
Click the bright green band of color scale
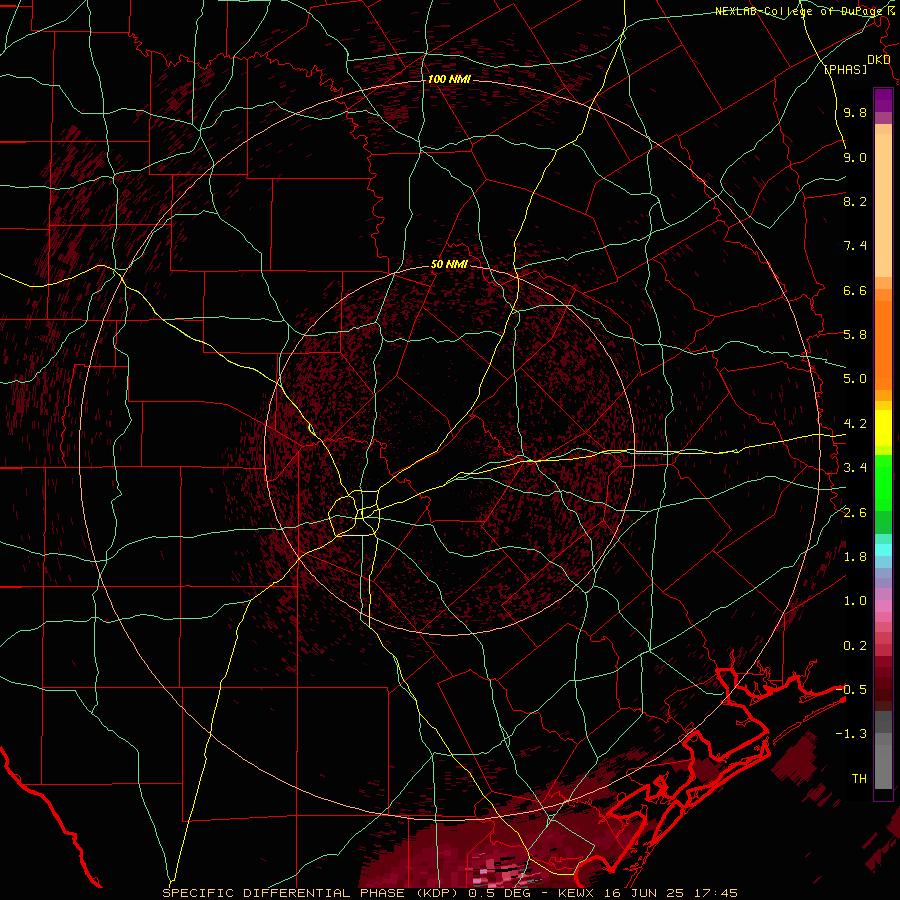[883, 483]
